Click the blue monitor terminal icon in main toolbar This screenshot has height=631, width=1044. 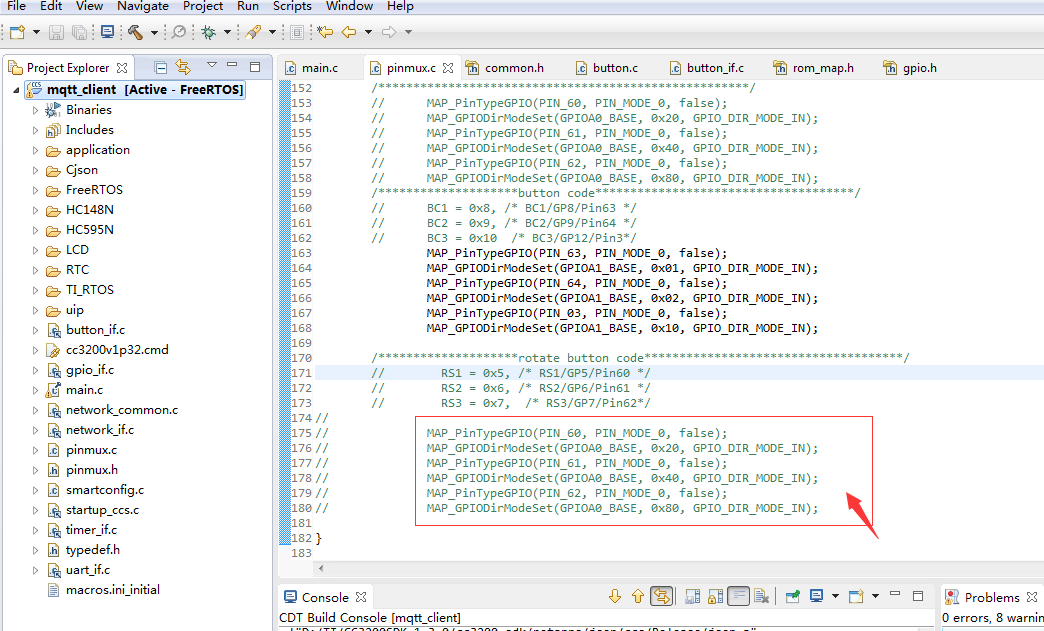(107, 32)
